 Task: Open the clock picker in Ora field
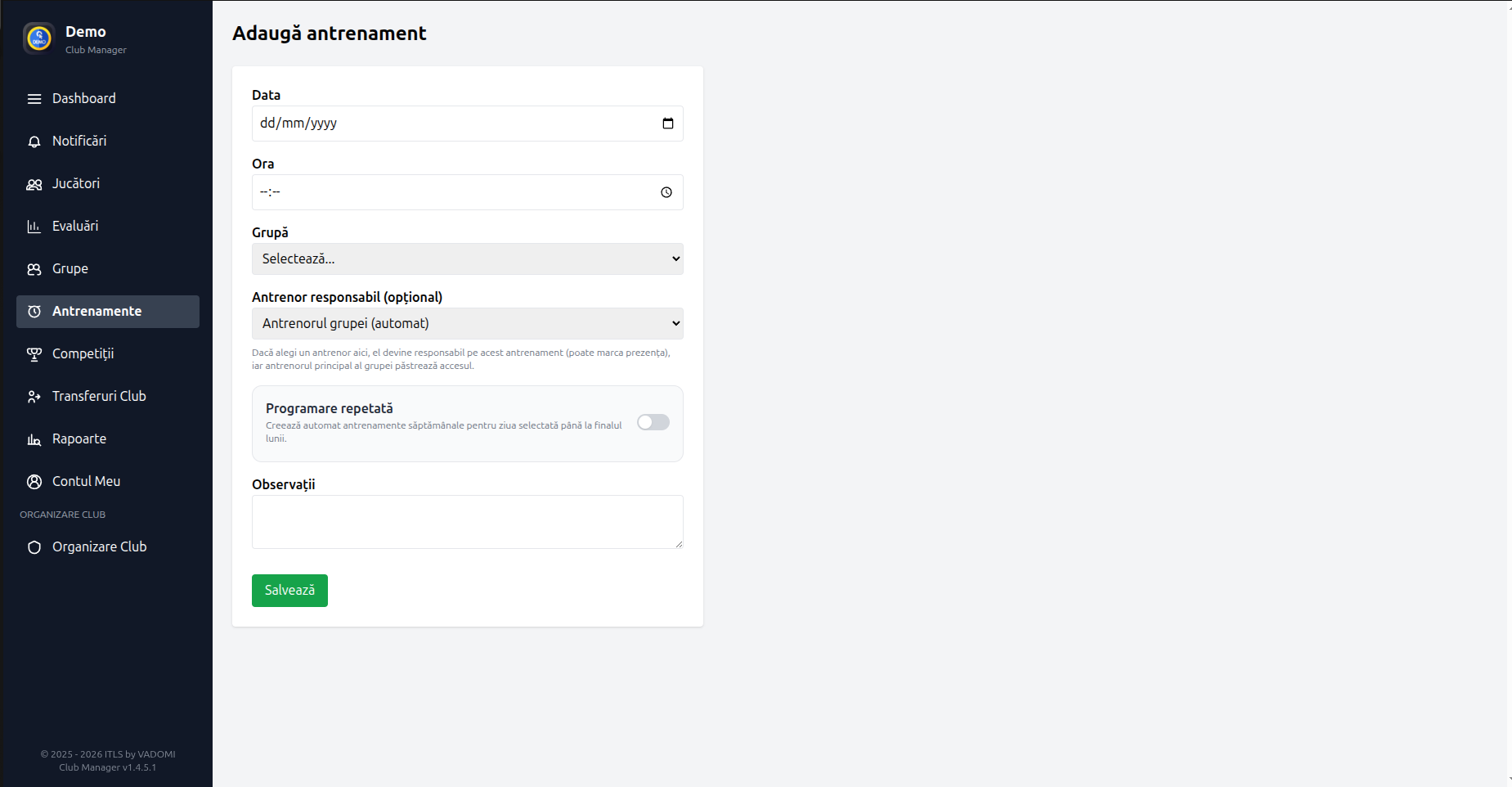[x=666, y=192]
